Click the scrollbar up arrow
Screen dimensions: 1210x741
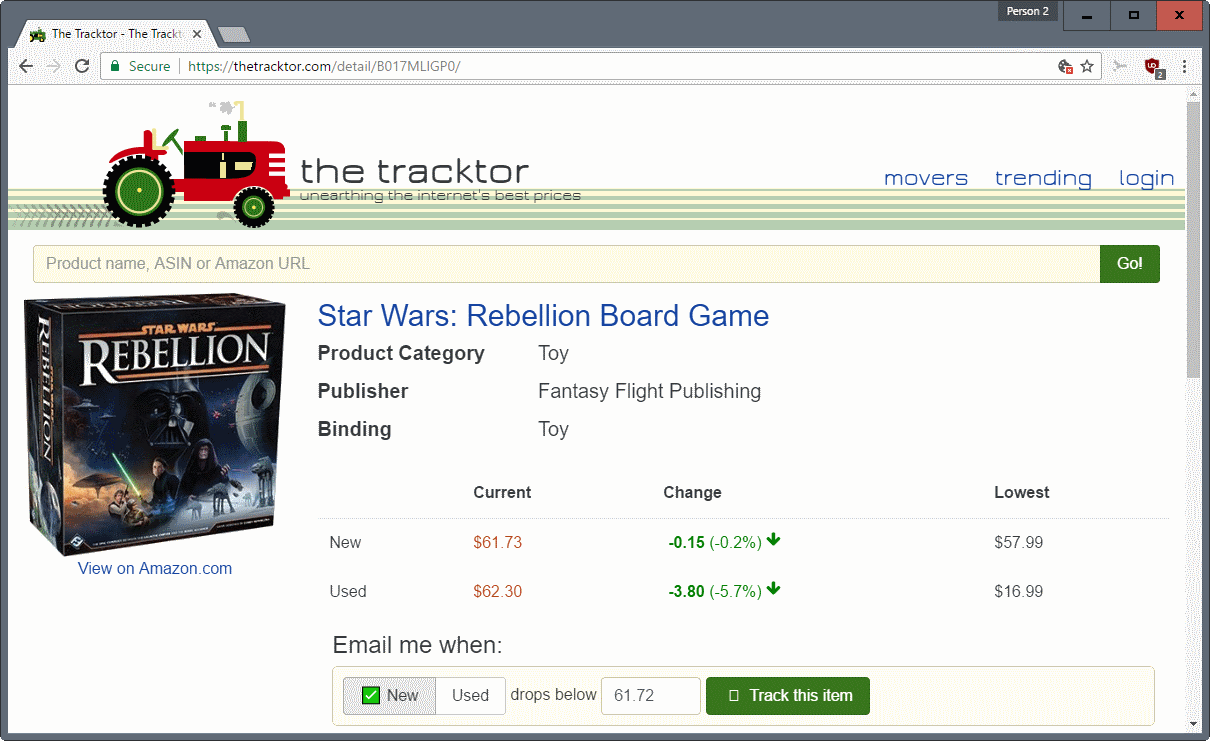point(1193,94)
